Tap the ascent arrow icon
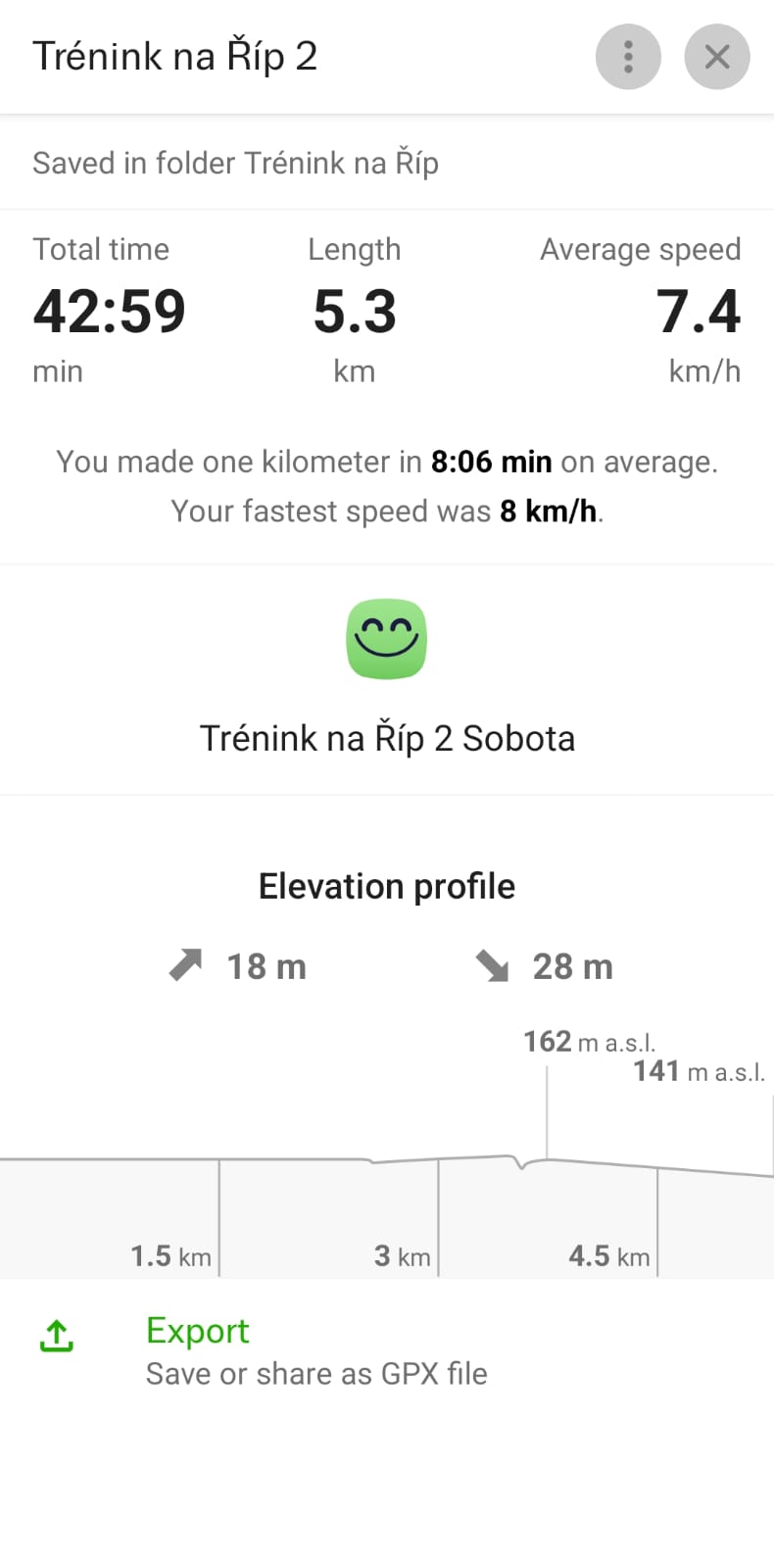The width and height of the screenshot is (774, 1568). (185, 965)
